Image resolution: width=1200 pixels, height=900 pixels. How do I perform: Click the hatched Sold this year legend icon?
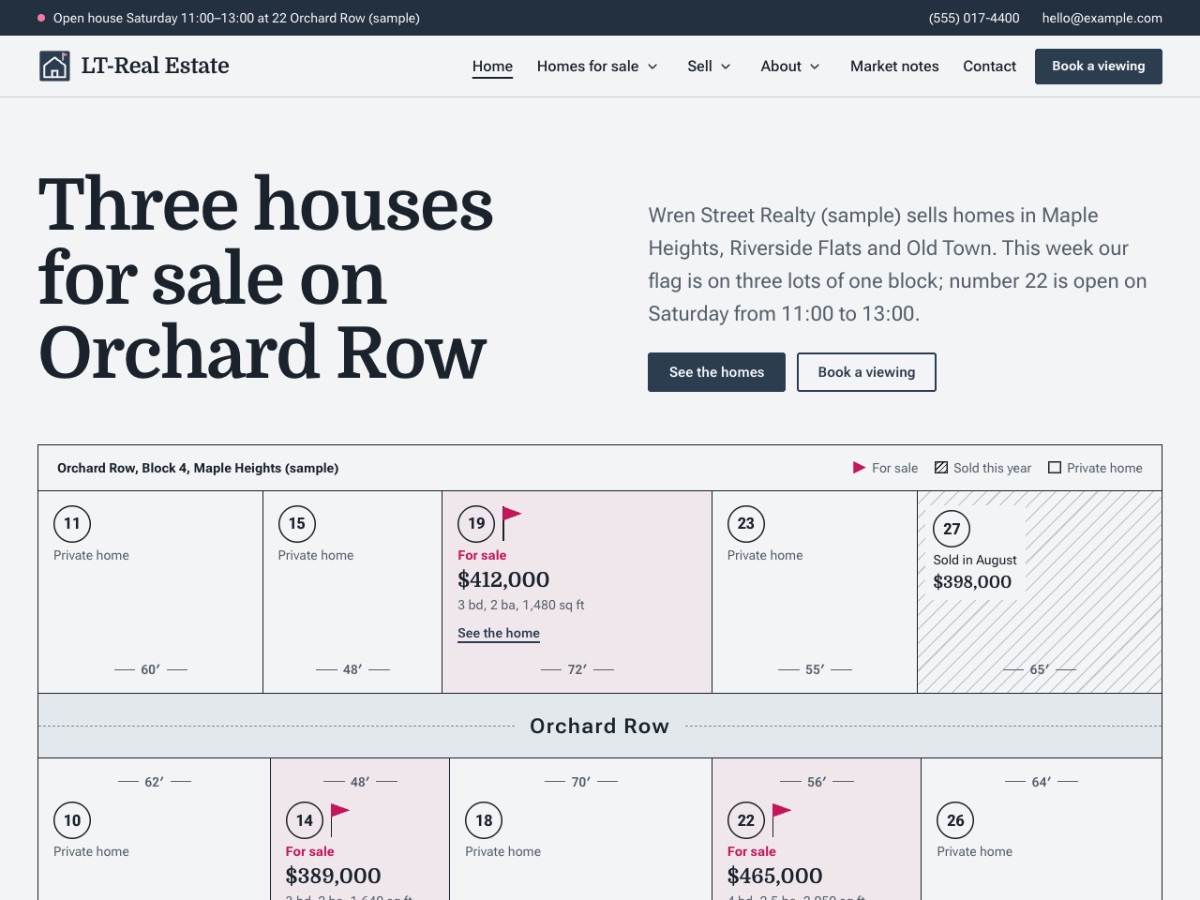pyautogui.click(x=941, y=468)
